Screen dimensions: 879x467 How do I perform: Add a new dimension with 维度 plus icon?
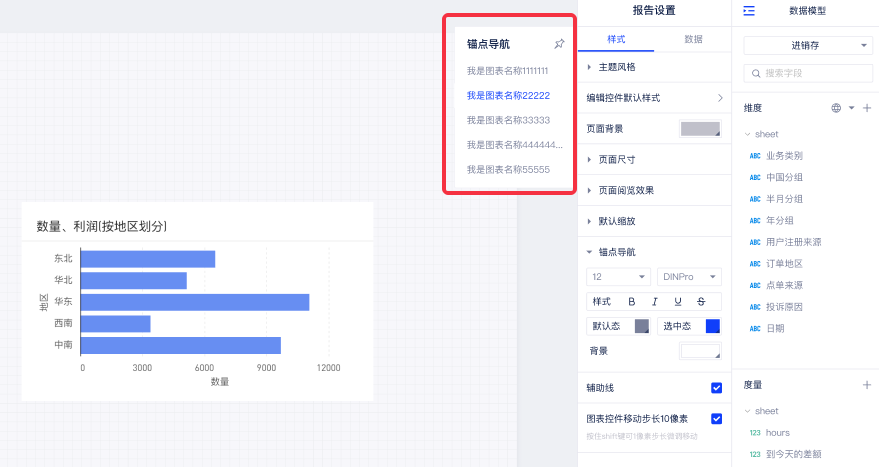click(x=866, y=108)
